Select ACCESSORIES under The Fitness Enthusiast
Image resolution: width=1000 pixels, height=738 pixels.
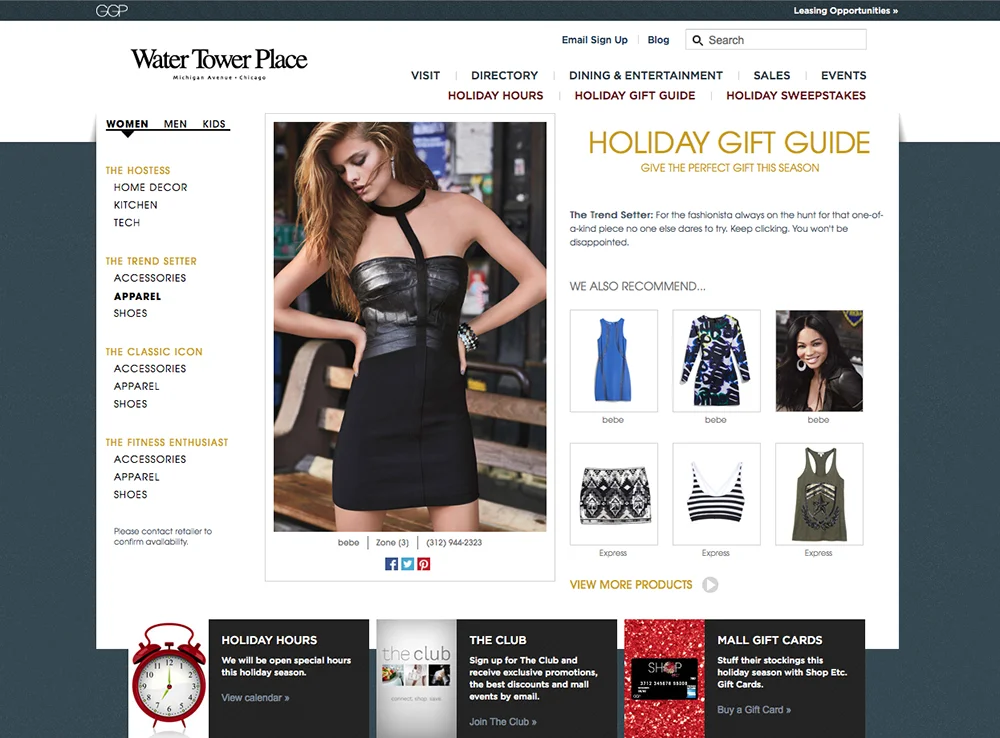pos(150,459)
